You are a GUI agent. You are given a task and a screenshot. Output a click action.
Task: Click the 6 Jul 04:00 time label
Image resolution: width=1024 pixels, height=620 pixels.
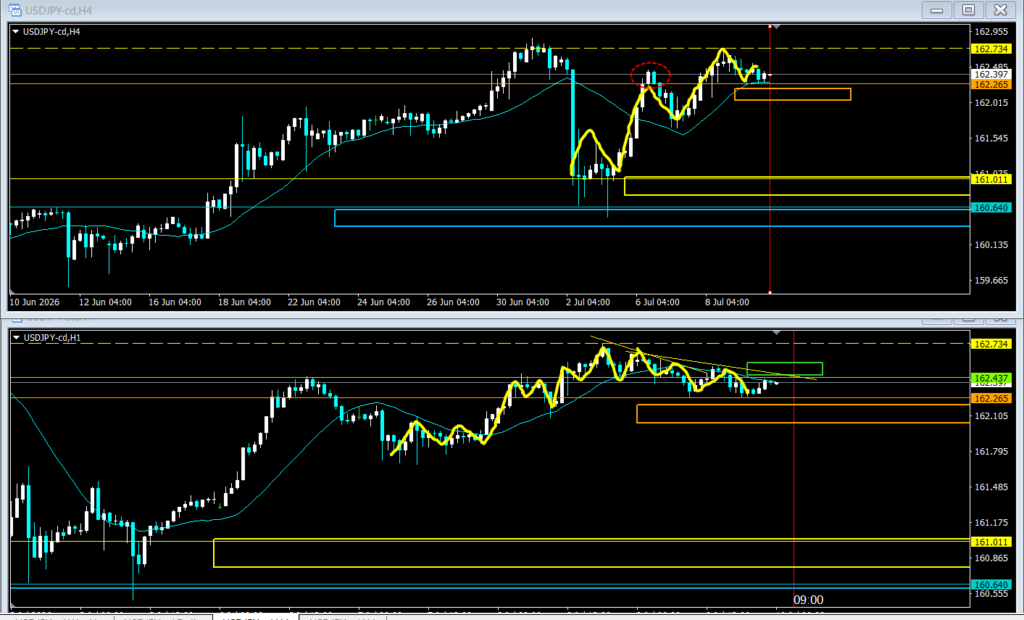(657, 302)
